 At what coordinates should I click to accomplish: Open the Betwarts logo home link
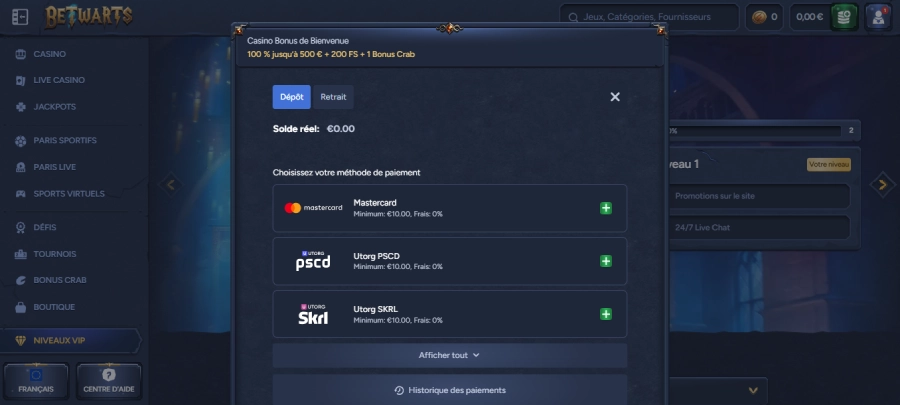pos(89,17)
